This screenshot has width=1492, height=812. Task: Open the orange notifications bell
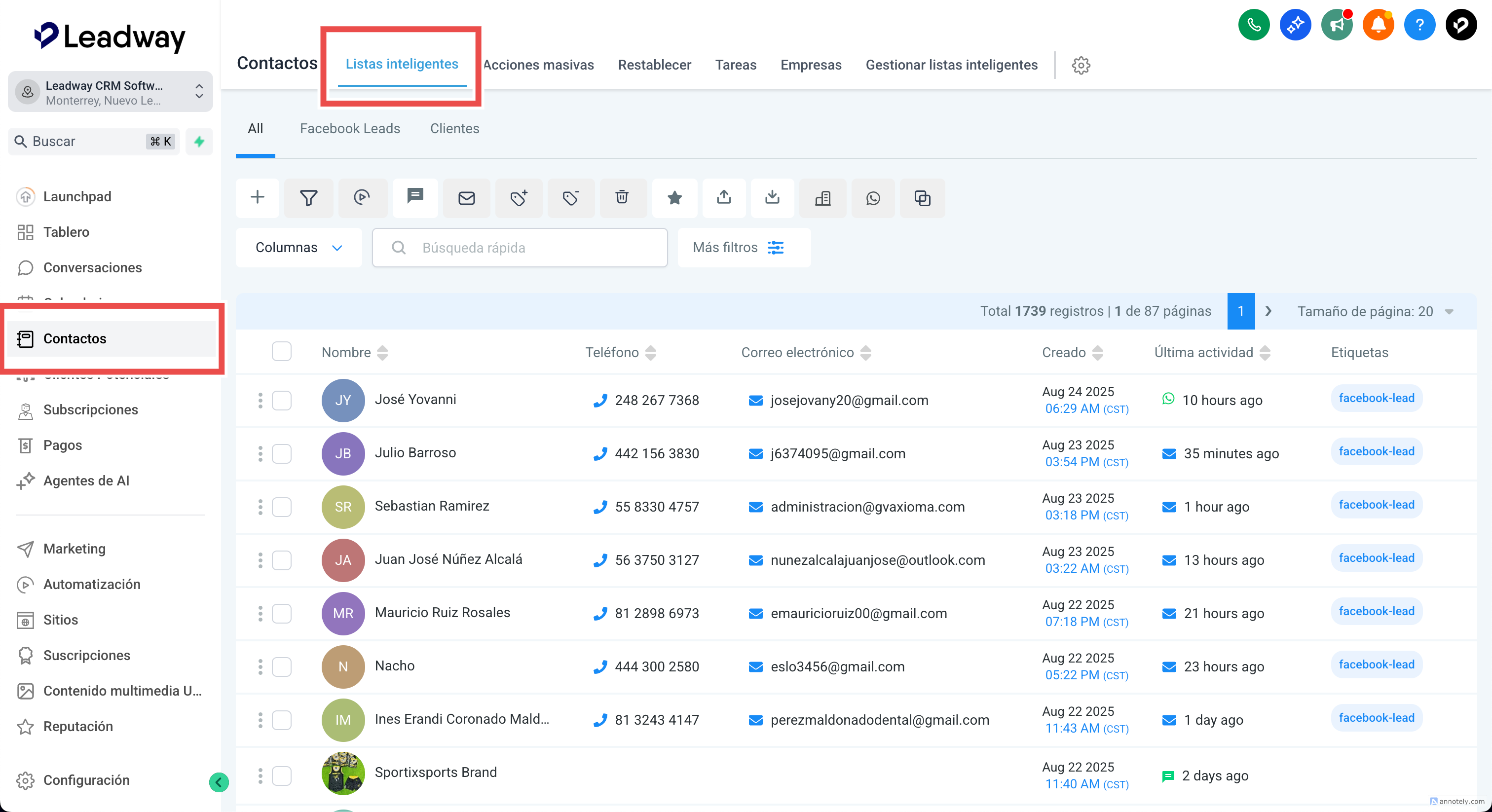tap(1378, 25)
